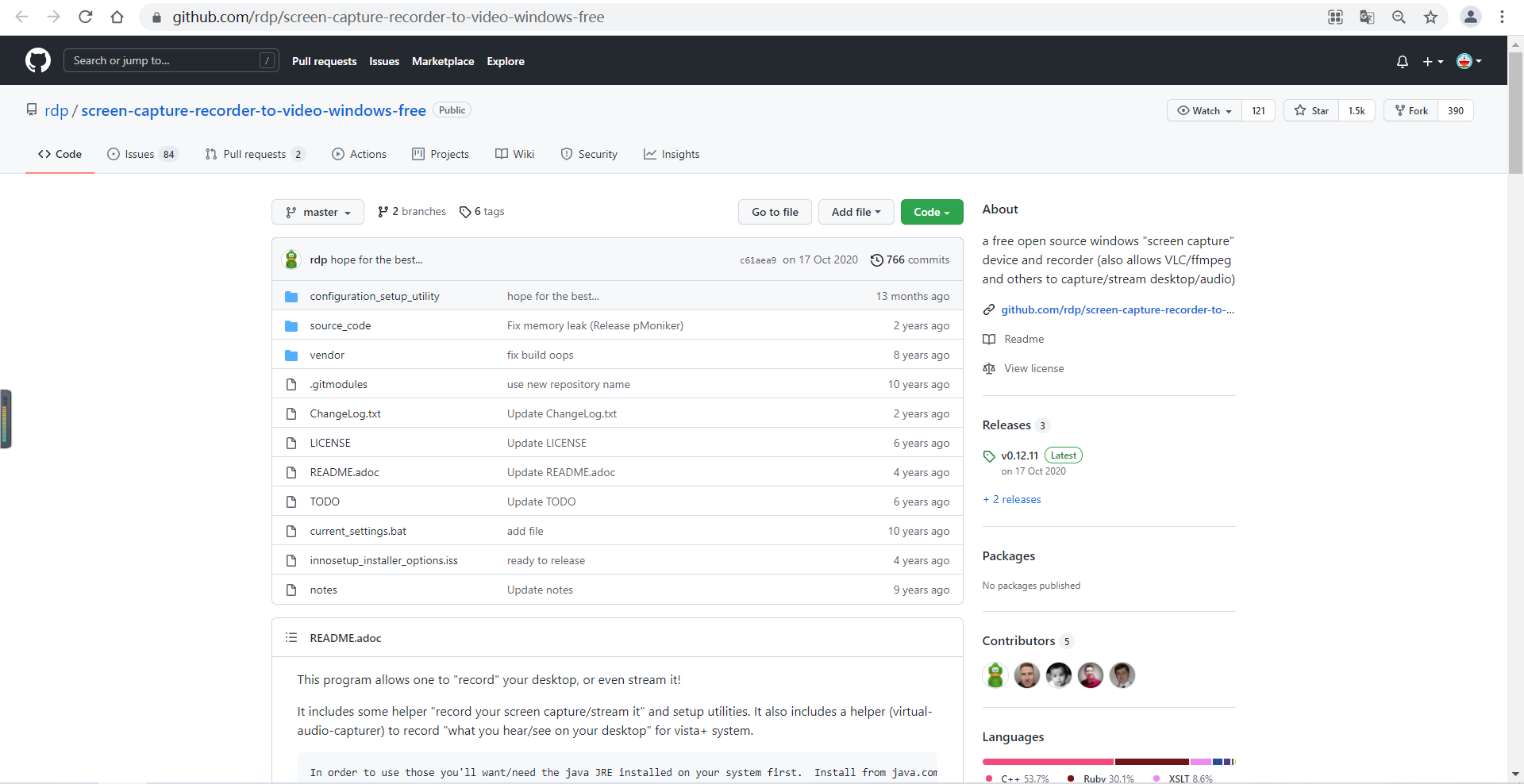
Task: Show the + 2 releases link
Action: coord(1012,499)
